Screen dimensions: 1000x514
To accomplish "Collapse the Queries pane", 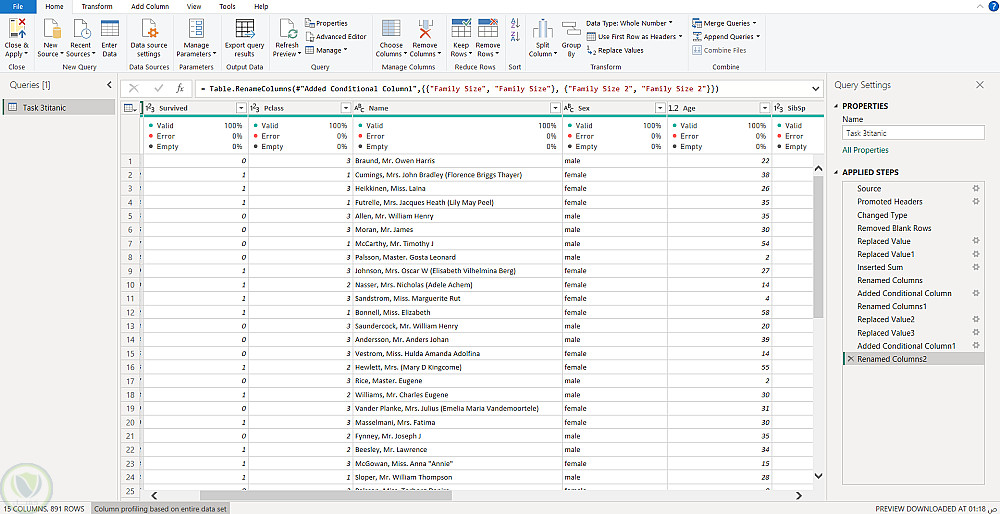I will 109,85.
